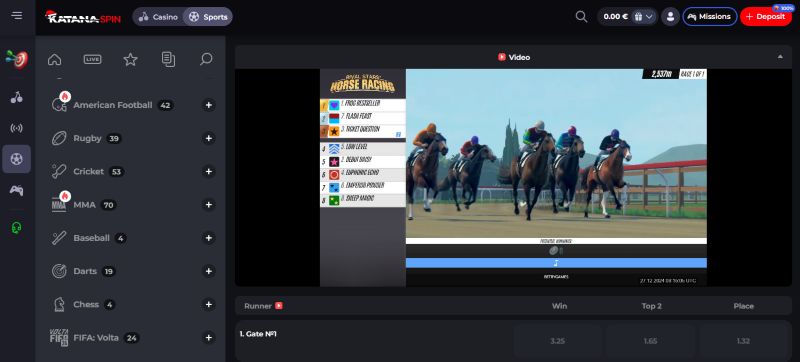Select the soccer ball sports sidebar icon
This screenshot has width=800, height=362.
pyautogui.click(x=17, y=159)
